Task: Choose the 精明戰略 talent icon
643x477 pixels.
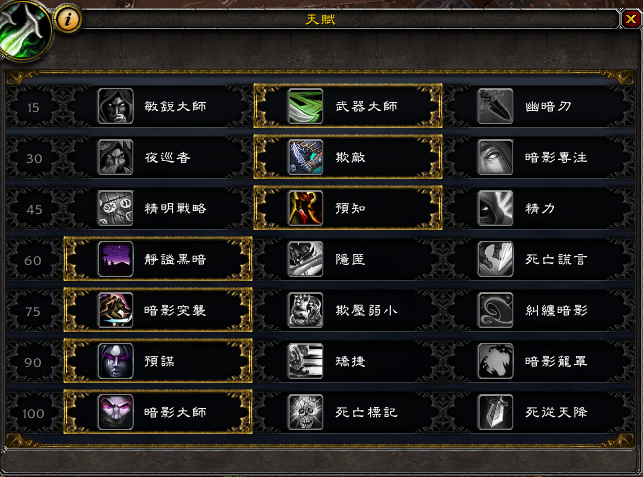Action: tap(116, 208)
